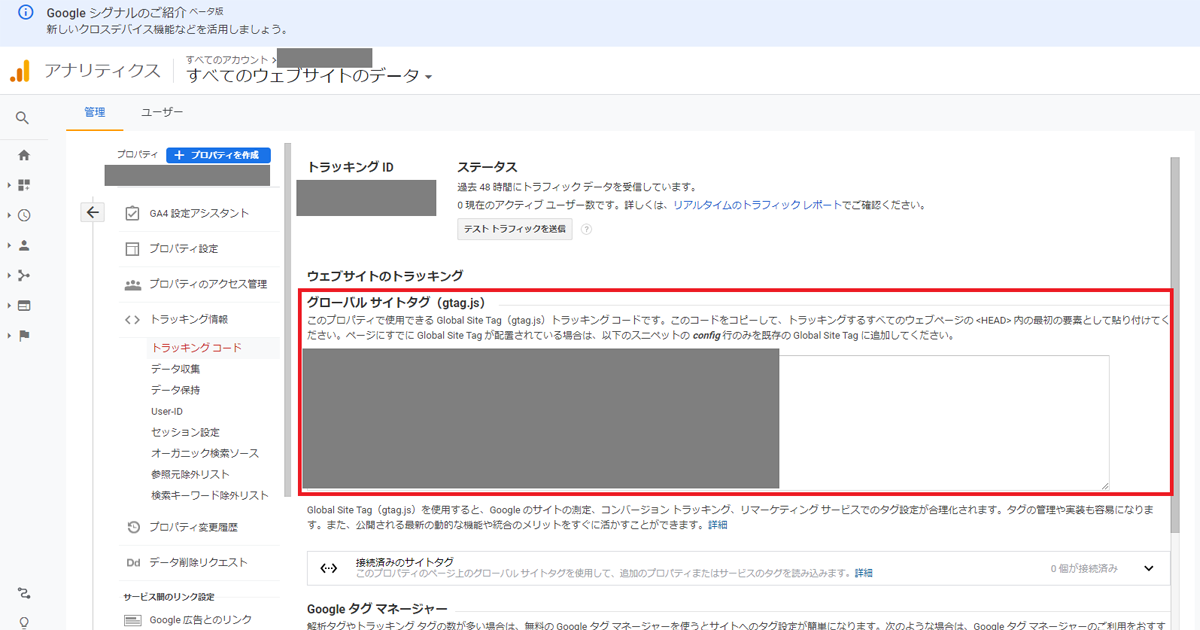Screen dimensions: 1200x630
Task: Expand 接続済みのサイトタグ chevron
Action: (1149, 568)
